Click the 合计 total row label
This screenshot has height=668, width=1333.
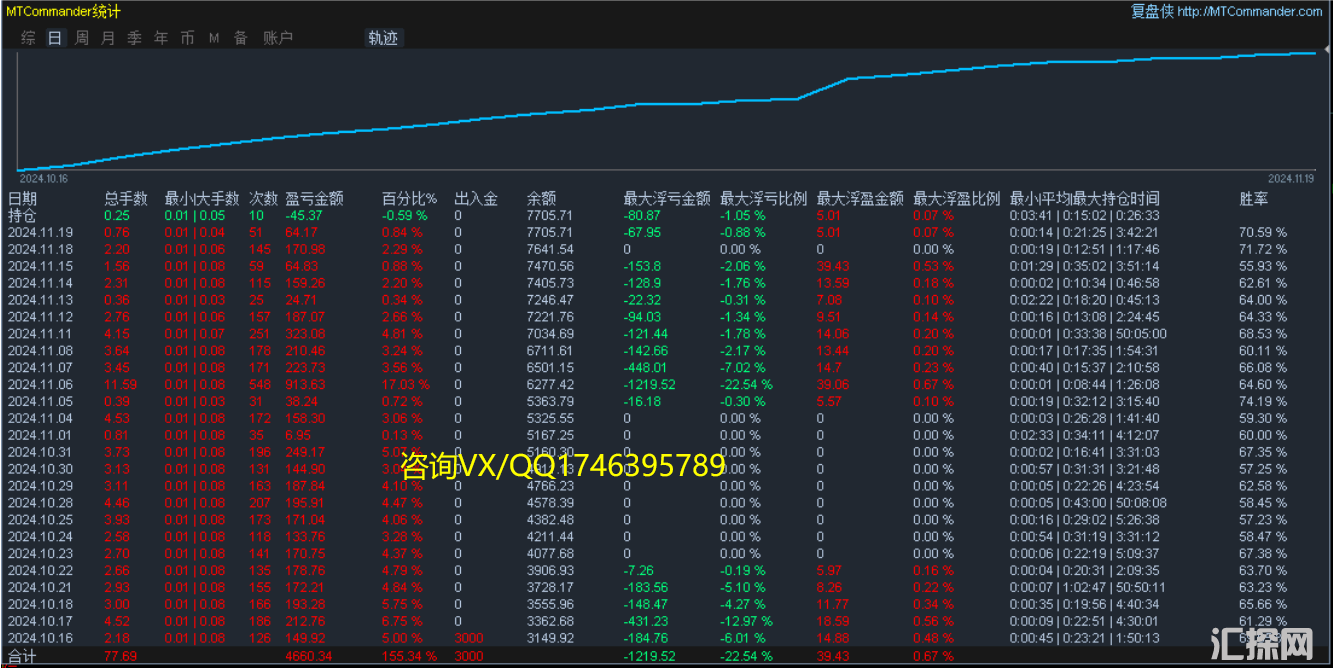pos(22,657)
